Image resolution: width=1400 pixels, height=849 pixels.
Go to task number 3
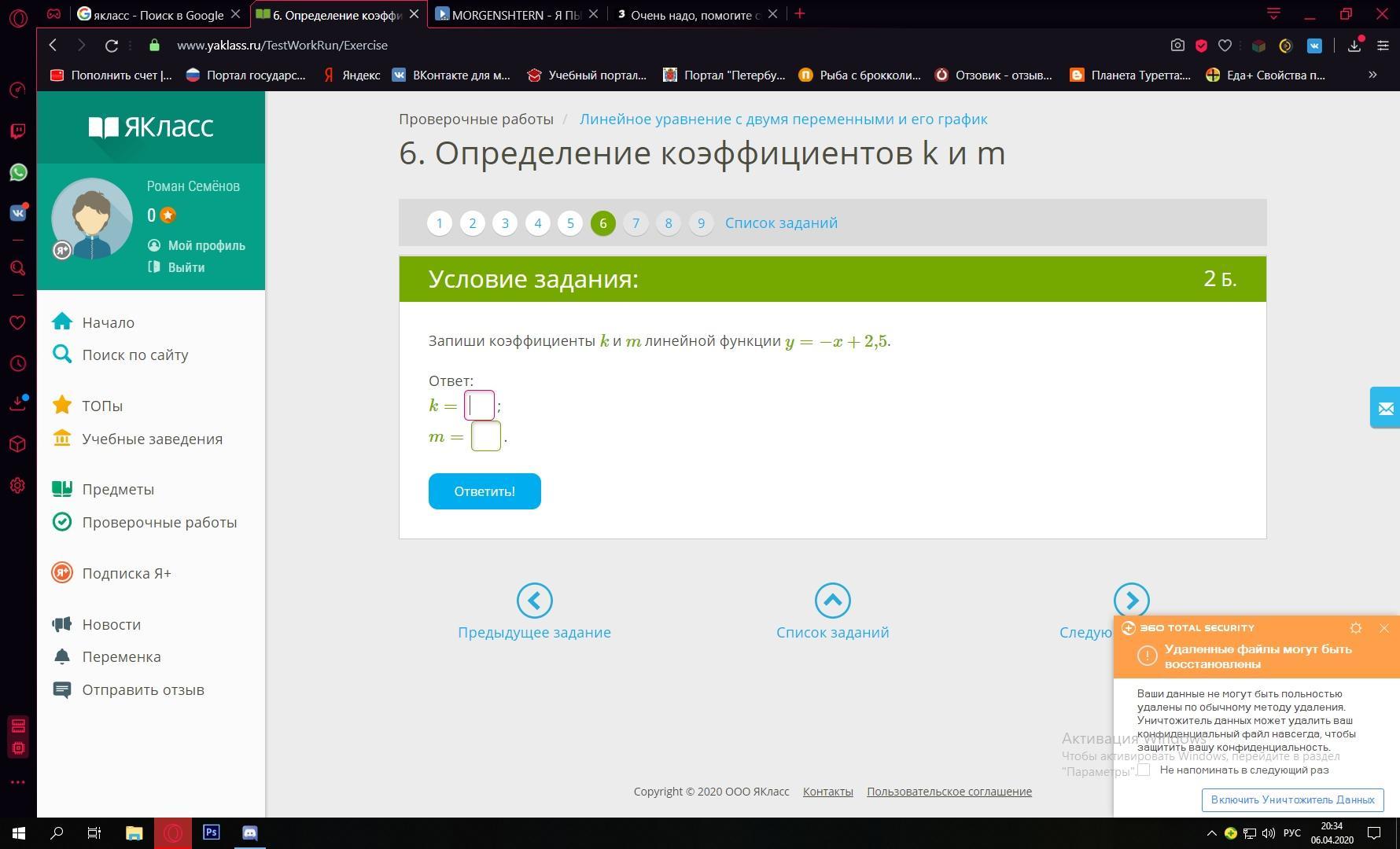point(505,223)
